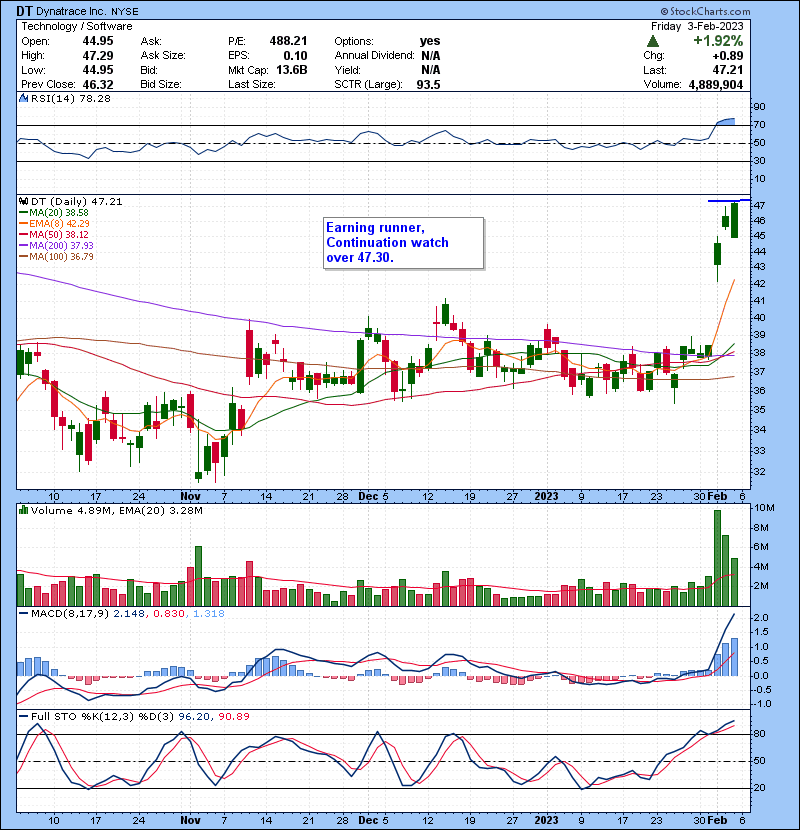The image size is (800, 830).
Task: Click the 'Earning runner' annotation text box
Action: click(x=403, y=243)
